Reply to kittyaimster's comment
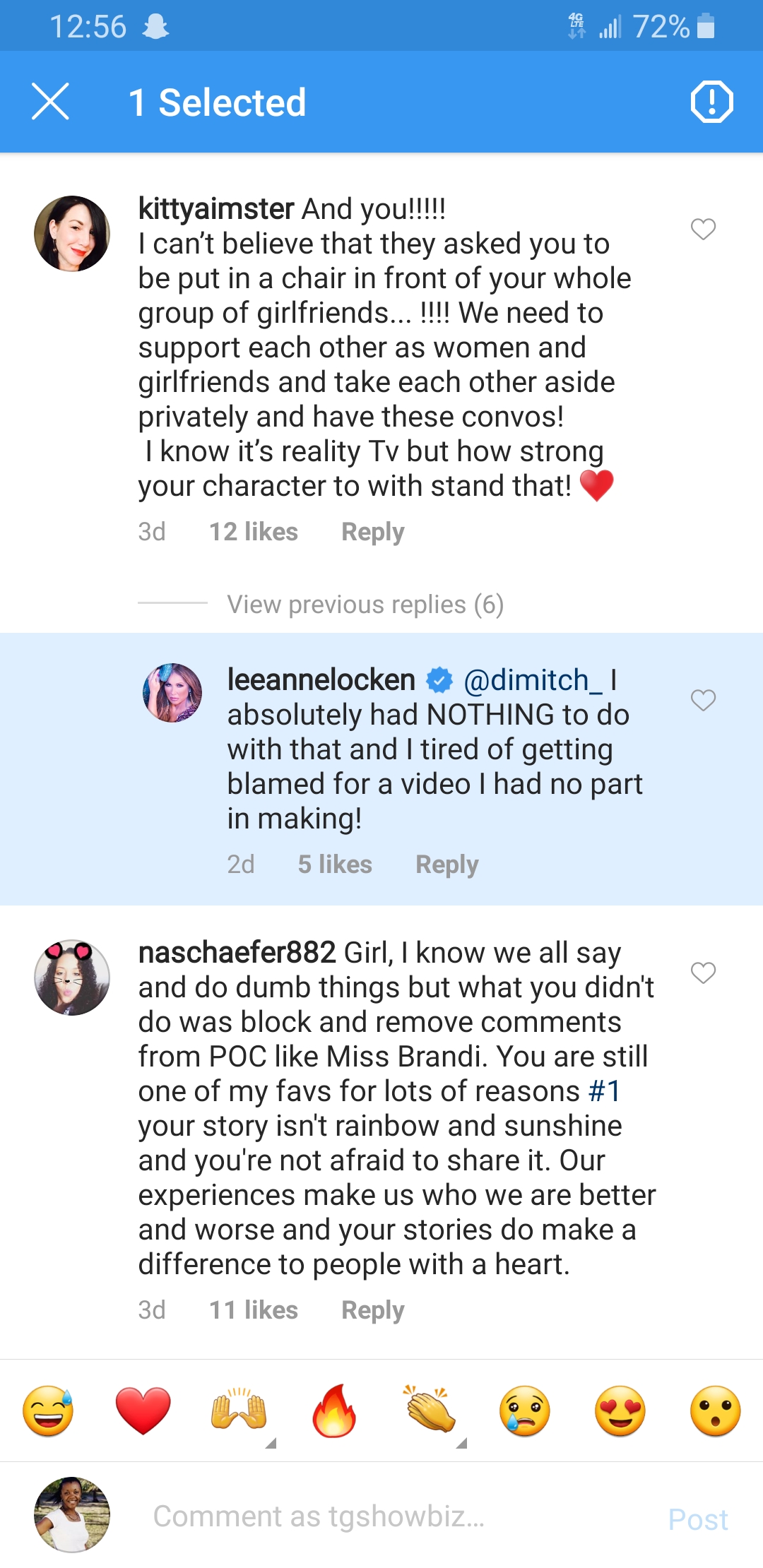 coord(372,532)
